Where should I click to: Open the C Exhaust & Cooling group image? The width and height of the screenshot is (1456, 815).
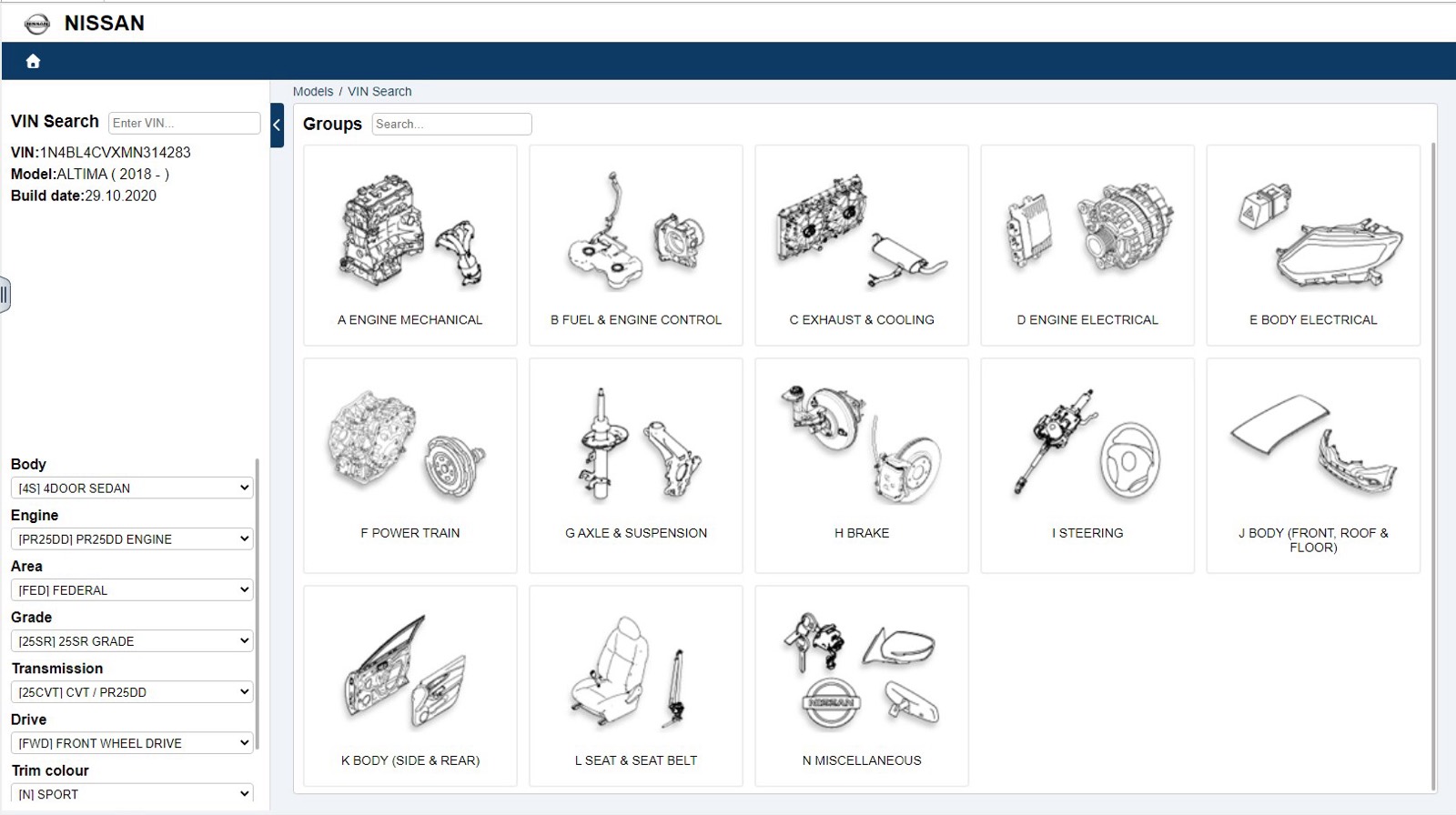coord(862,232)
